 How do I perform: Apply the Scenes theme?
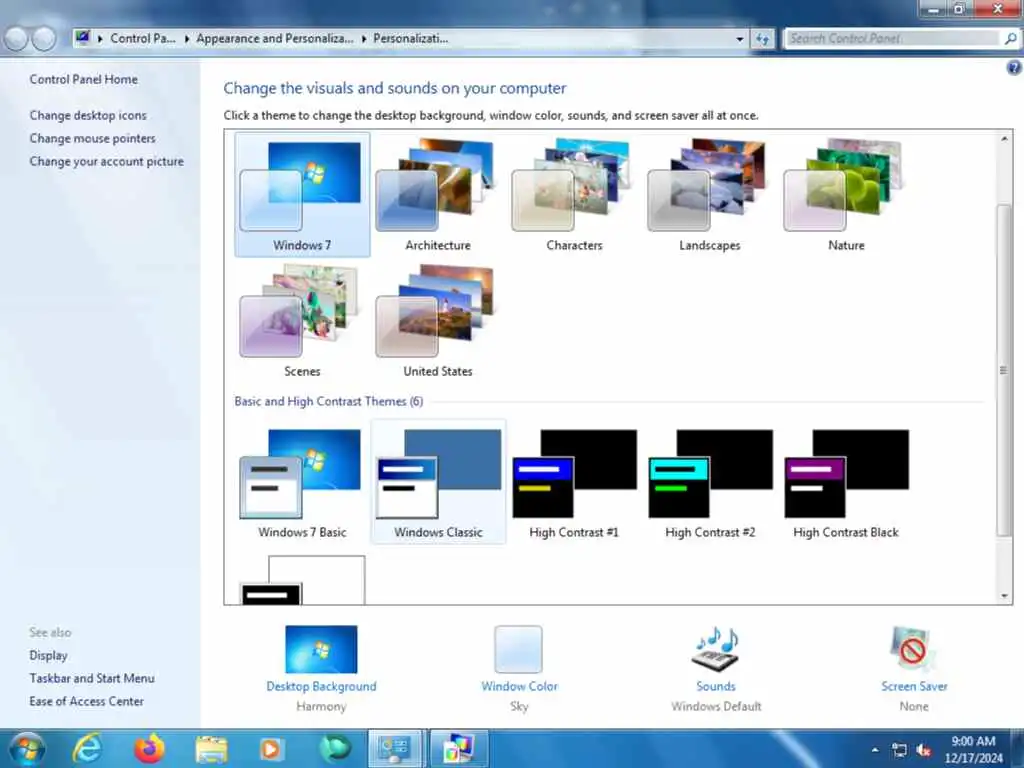302,321
